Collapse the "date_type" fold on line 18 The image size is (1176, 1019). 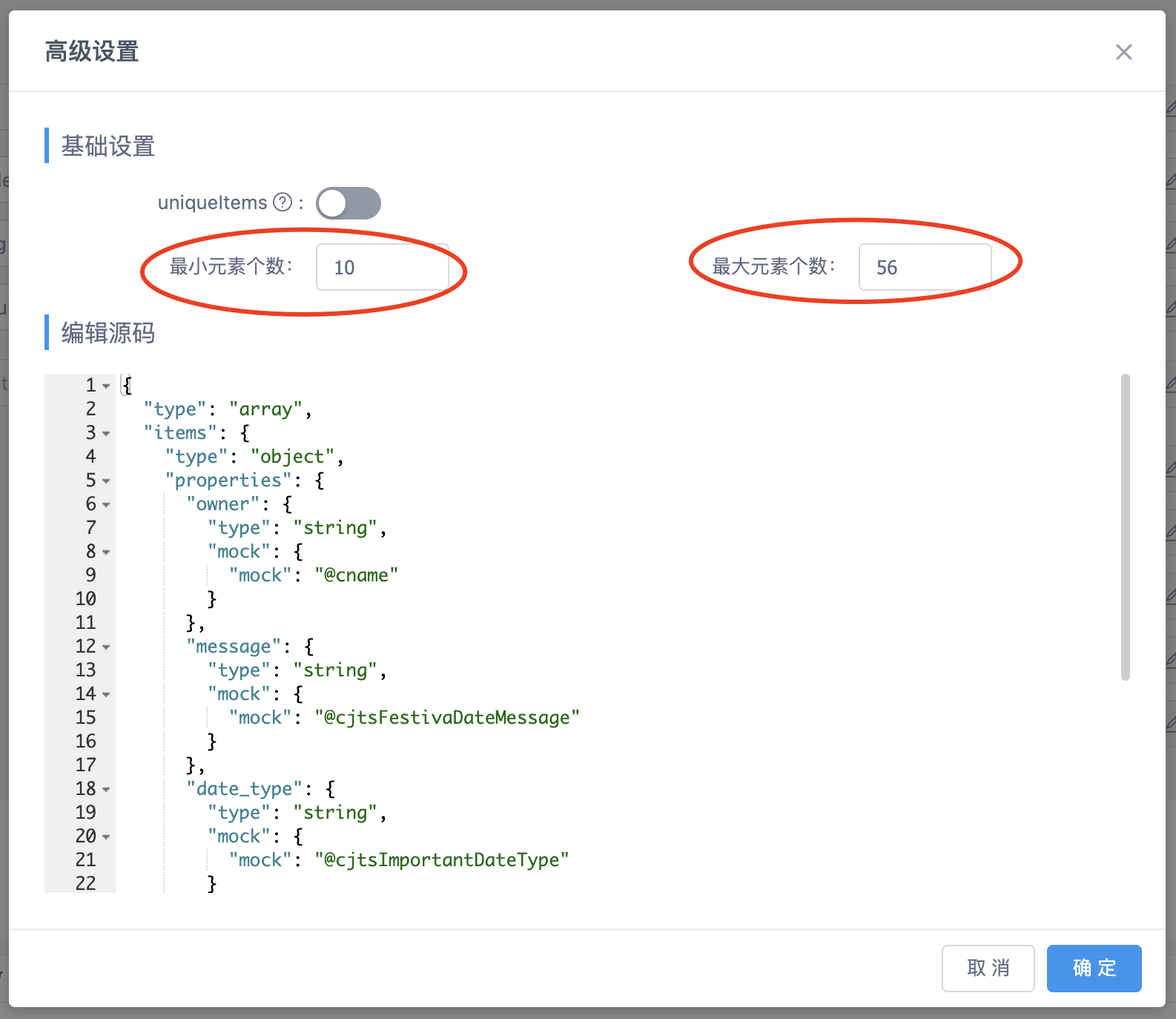pyautogui.click(x=106, y=789)
